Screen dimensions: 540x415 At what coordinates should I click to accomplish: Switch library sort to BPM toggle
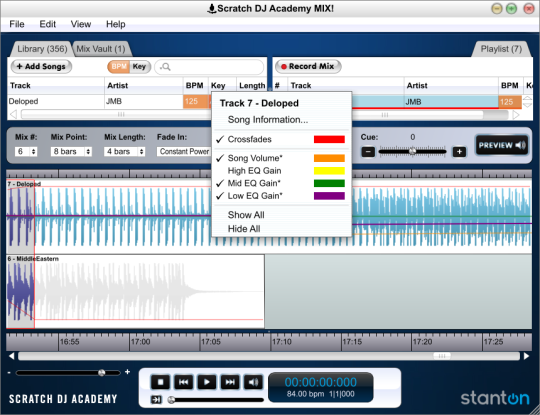click(119, 66)
